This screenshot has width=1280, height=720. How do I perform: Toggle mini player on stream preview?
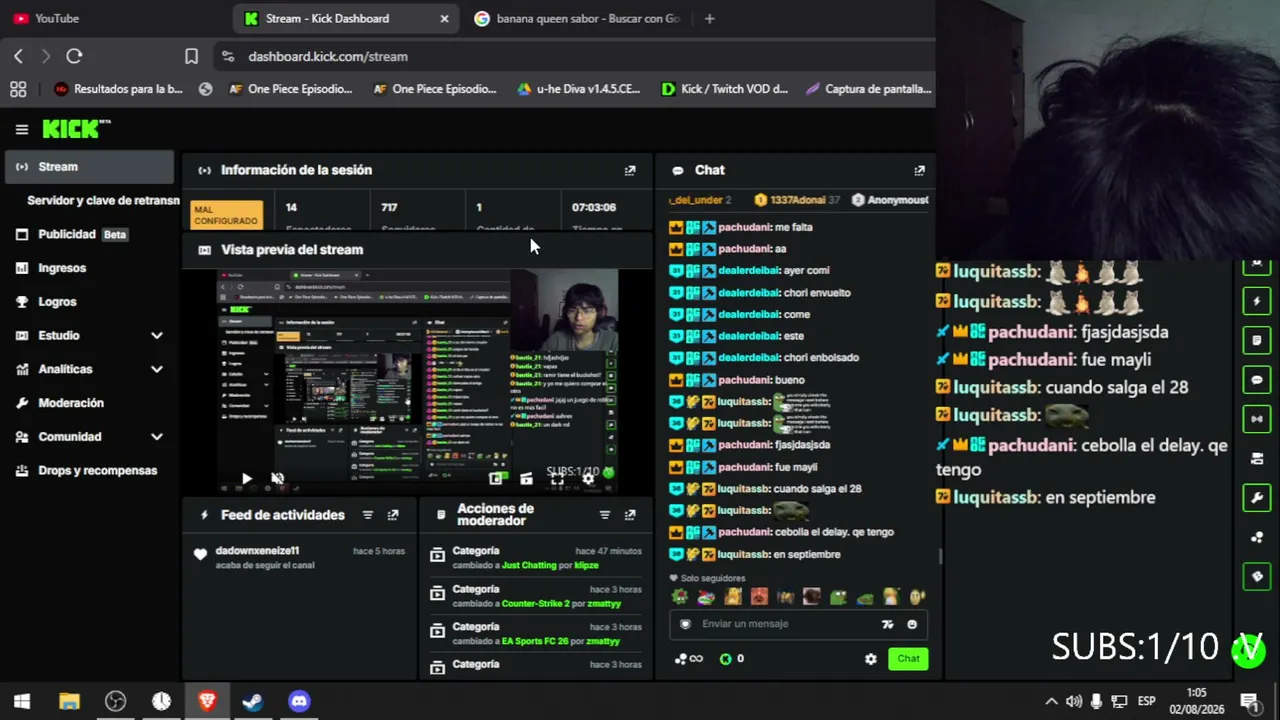coord(495,479)
